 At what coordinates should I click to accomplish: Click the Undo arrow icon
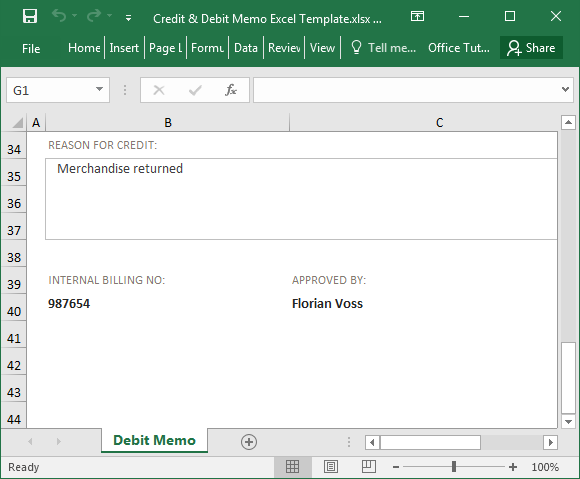(59, 16)
